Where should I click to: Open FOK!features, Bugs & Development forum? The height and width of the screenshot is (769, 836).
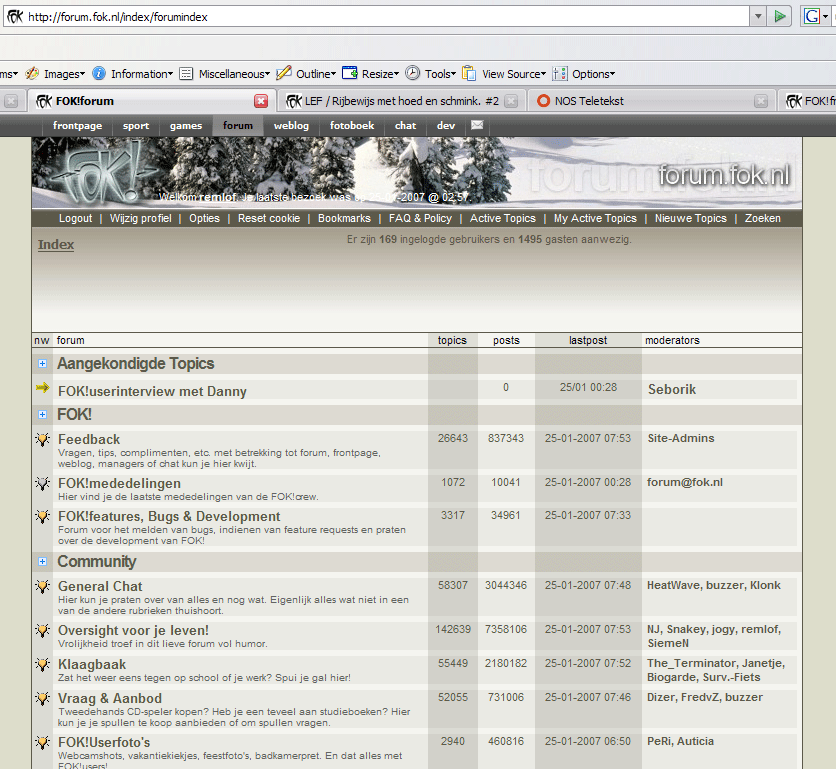tap(169, 517)
